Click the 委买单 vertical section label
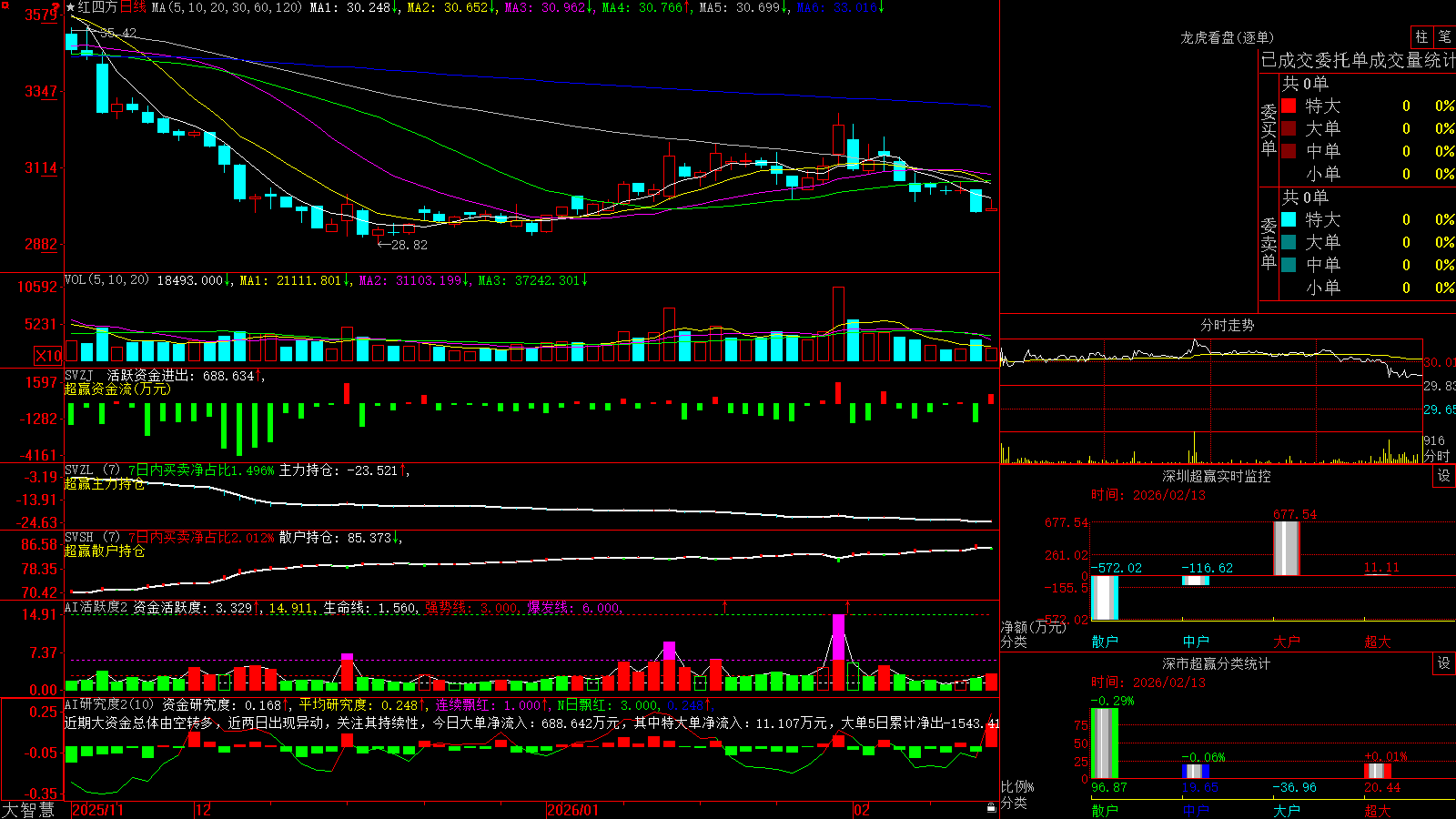The width and height of the screenshot is (1456, 819). 1269,129
